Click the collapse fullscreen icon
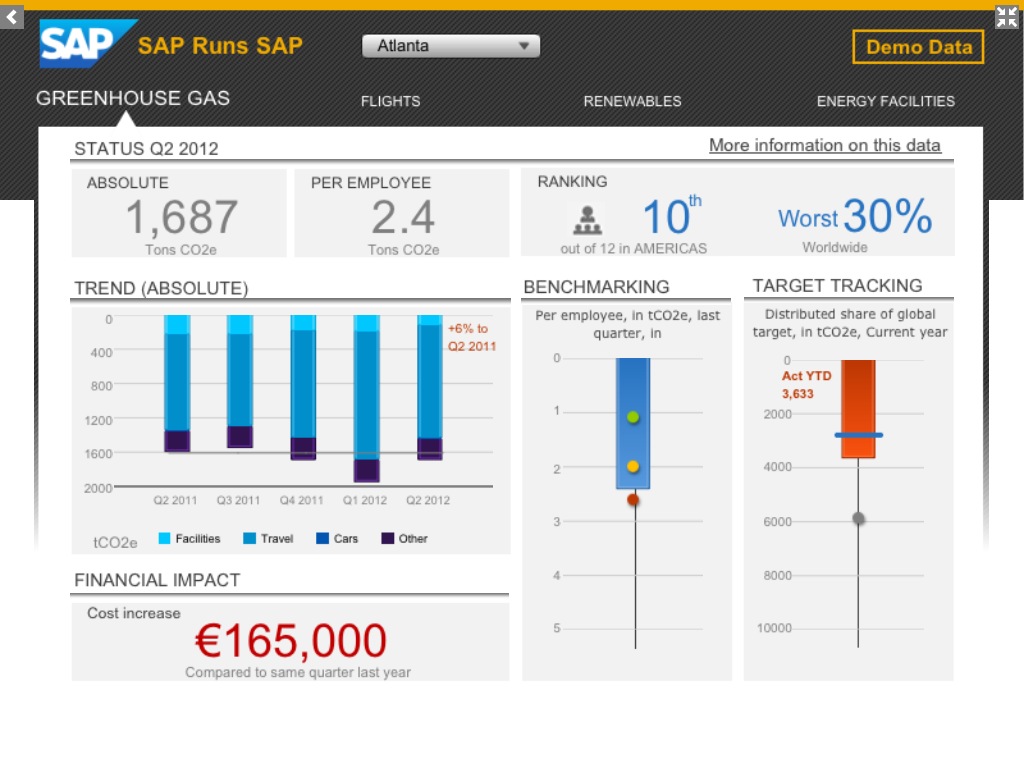 (x=1006, y=17)
